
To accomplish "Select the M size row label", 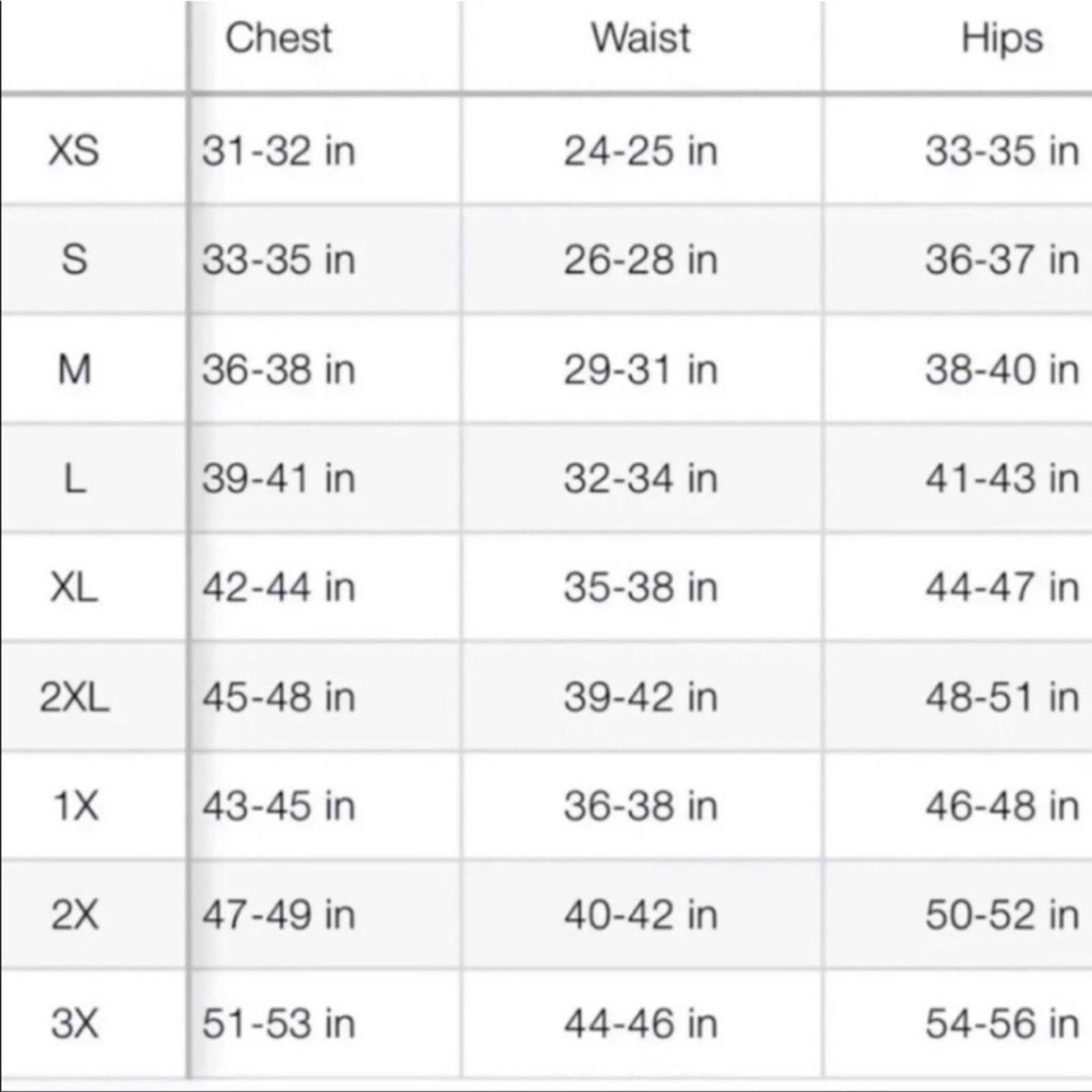I will [74, 370].
